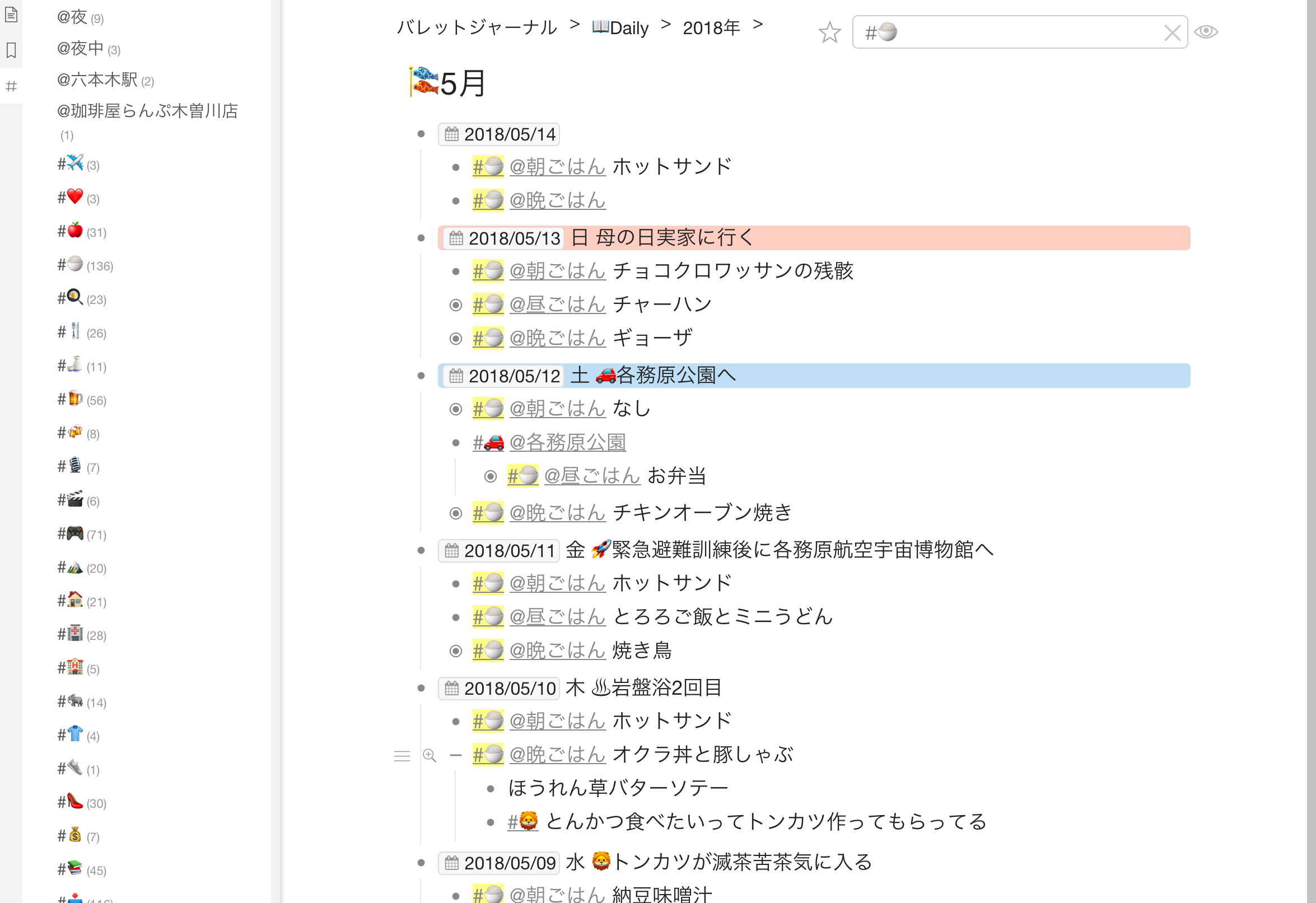
Task: Open the pages panel via document icon
Action: coord(11,15)
